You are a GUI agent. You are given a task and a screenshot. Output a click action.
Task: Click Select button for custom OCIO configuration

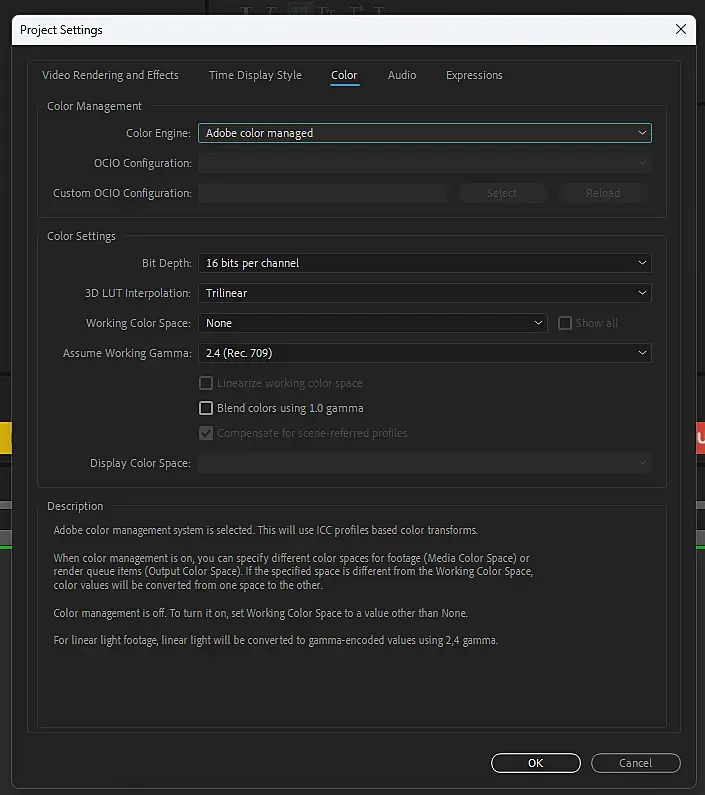point(502,193)
